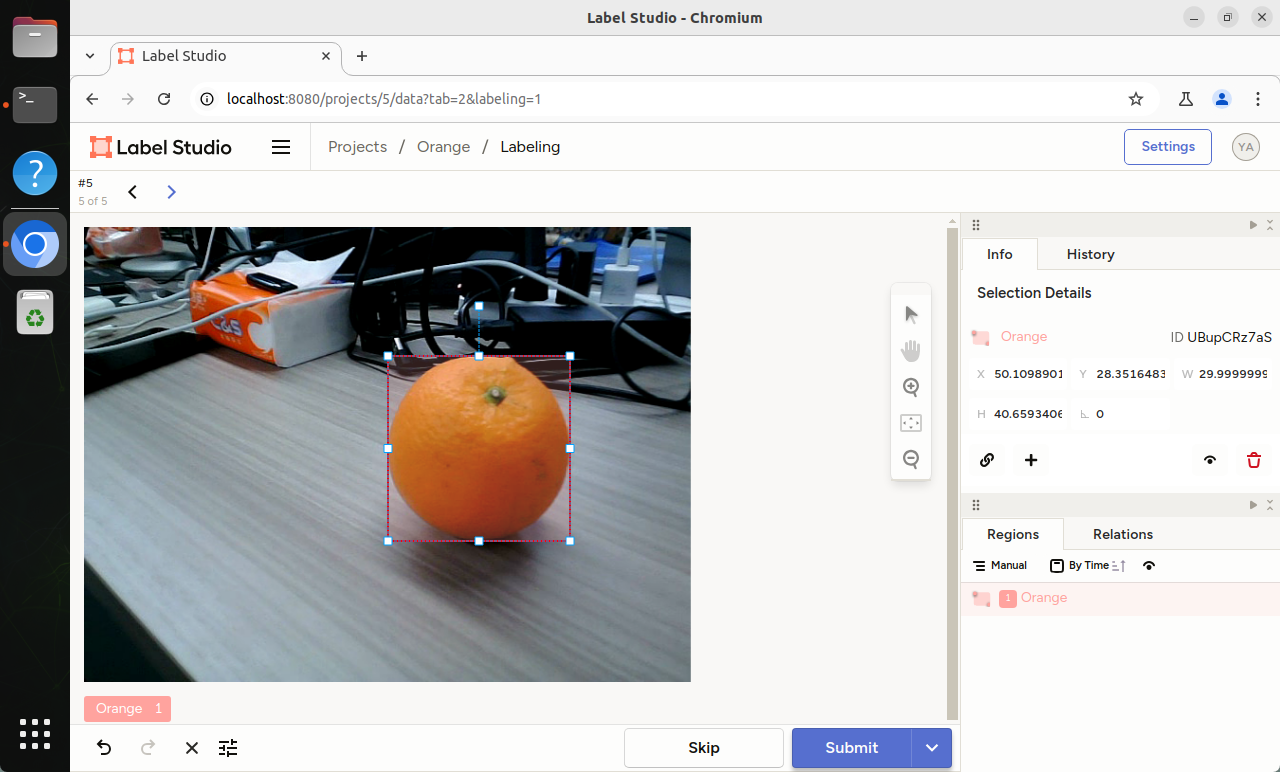Click the Skip button
Viewport: 1280px width, 772px height.
point(704,748)
